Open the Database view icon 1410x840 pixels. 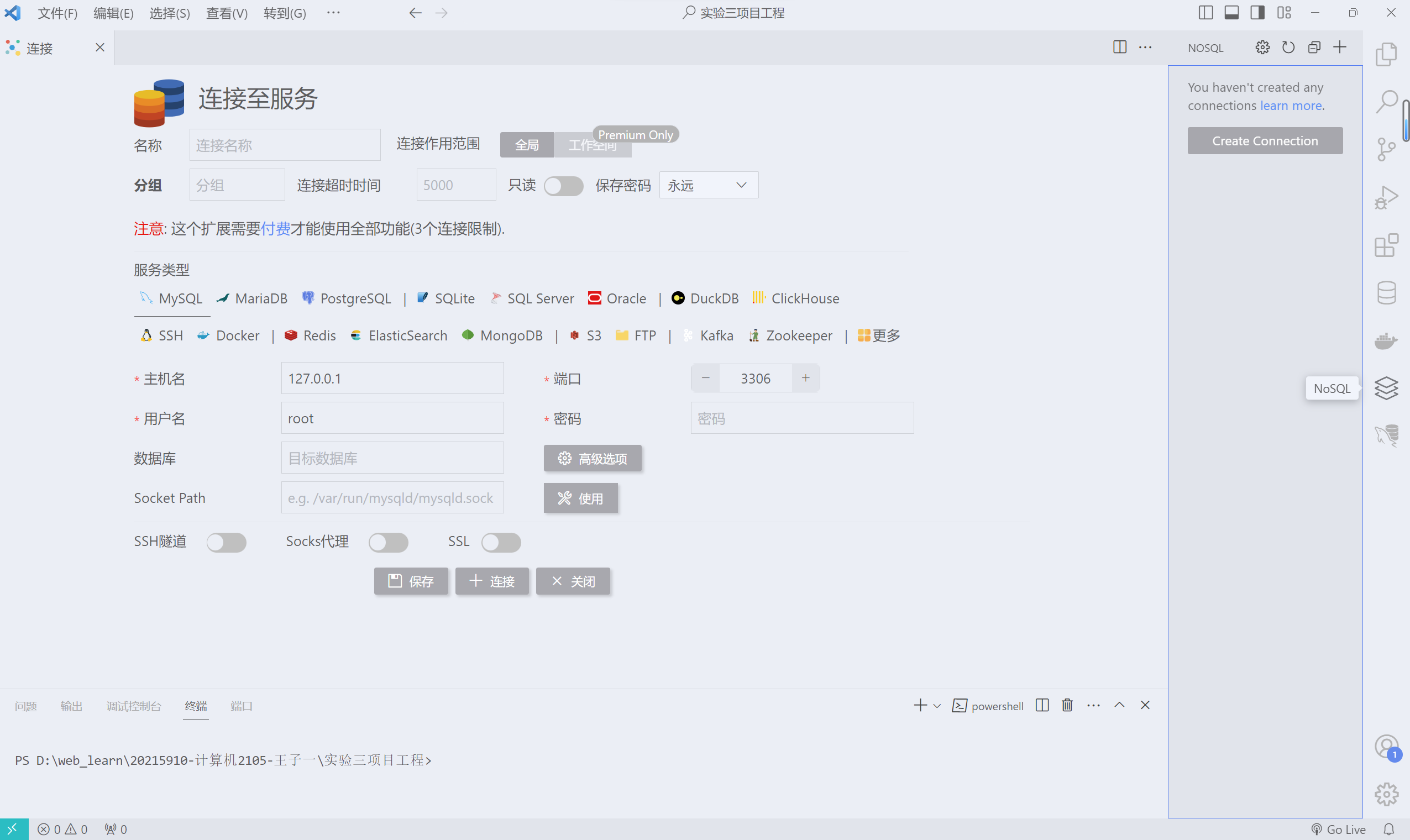pyautogui.click(x=1386, y=293)
